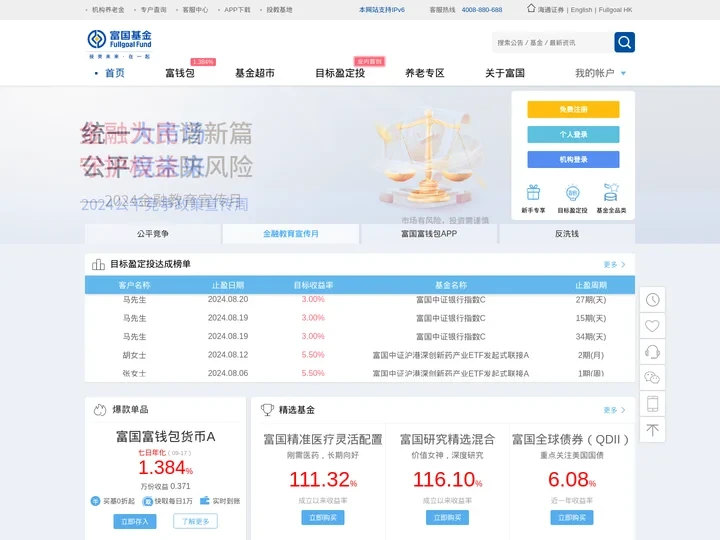Click hotline number 4008-880-688

pyautogui.click(x=482, y=10)
